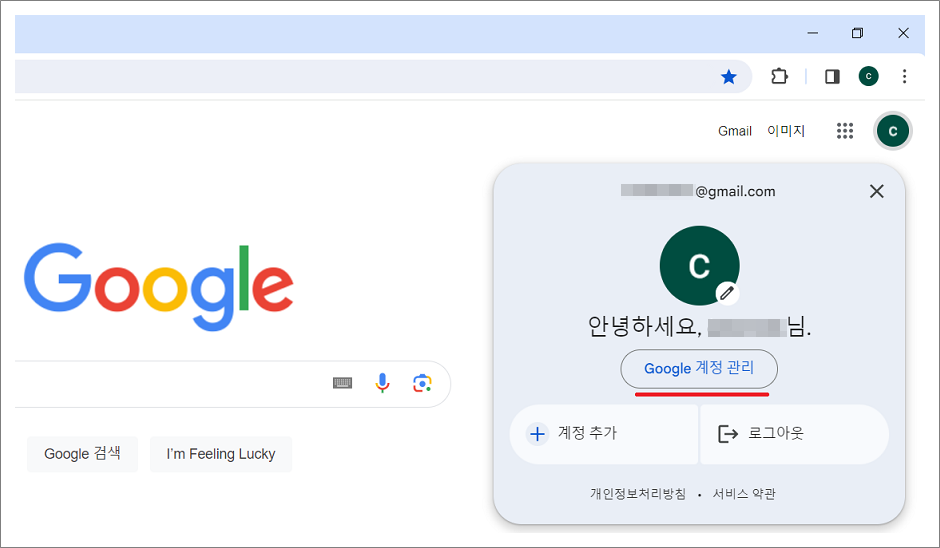Open the Gmail link
Image resolution: width=940 pixels, height=548 pixels.
(734, 131)
